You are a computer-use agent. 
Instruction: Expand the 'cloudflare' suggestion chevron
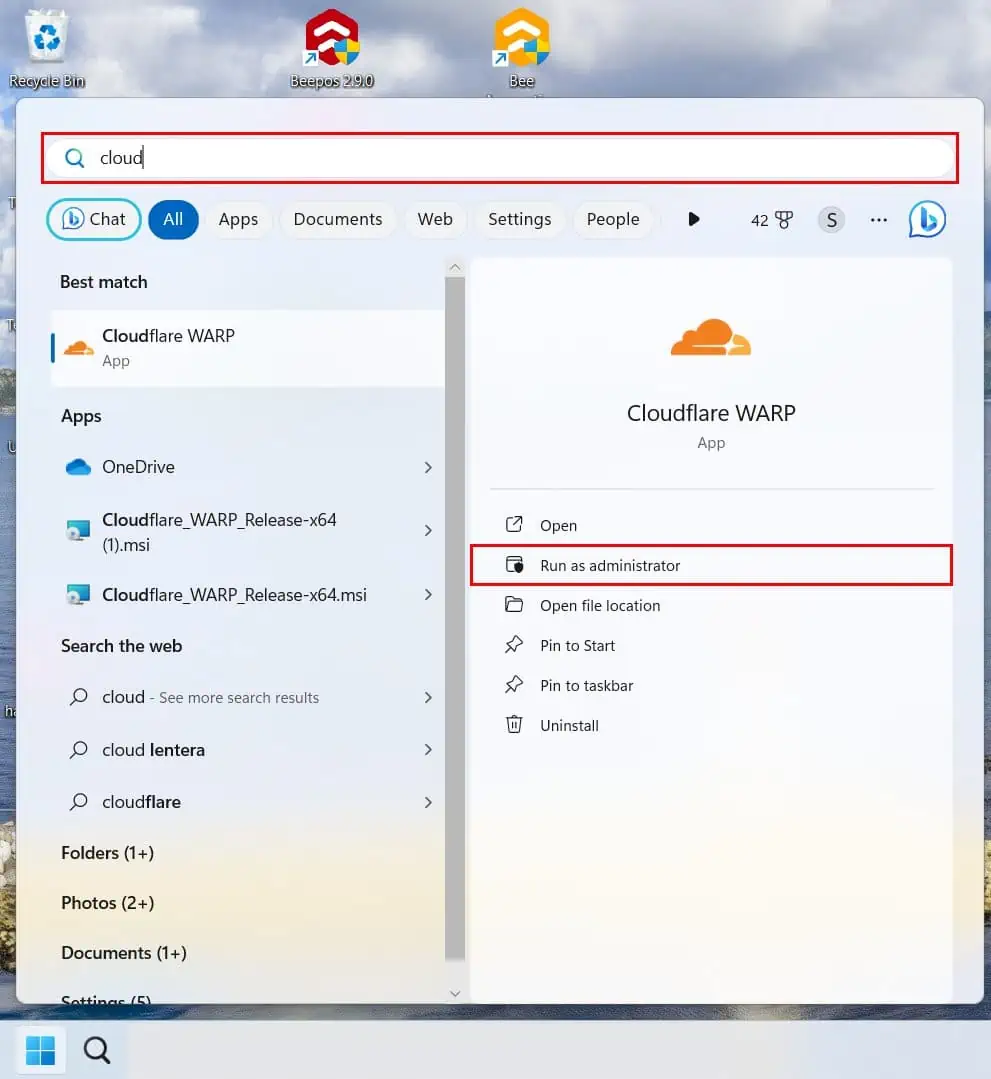click(x=428, y=802)
